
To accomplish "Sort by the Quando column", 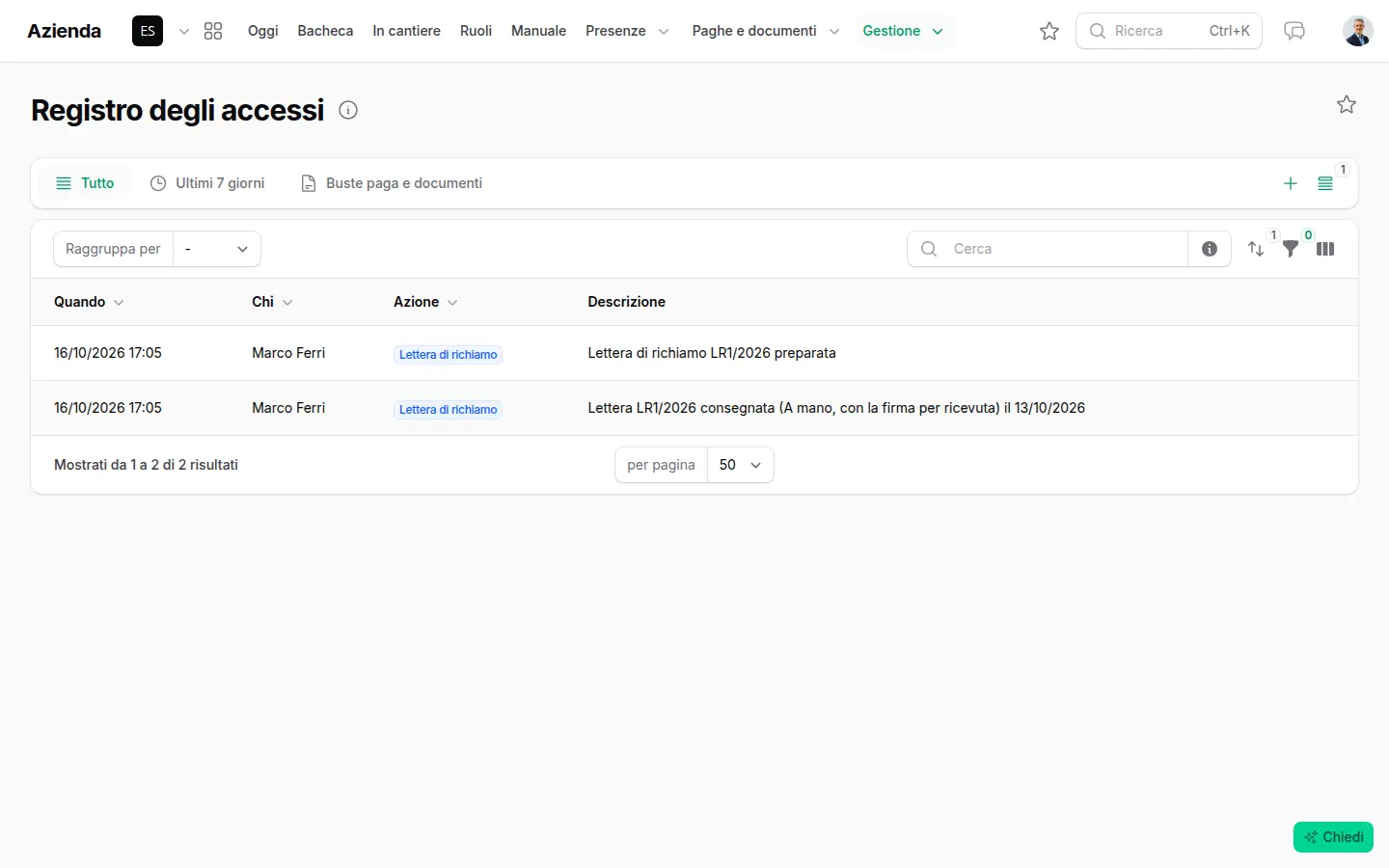I will point(89,302).
